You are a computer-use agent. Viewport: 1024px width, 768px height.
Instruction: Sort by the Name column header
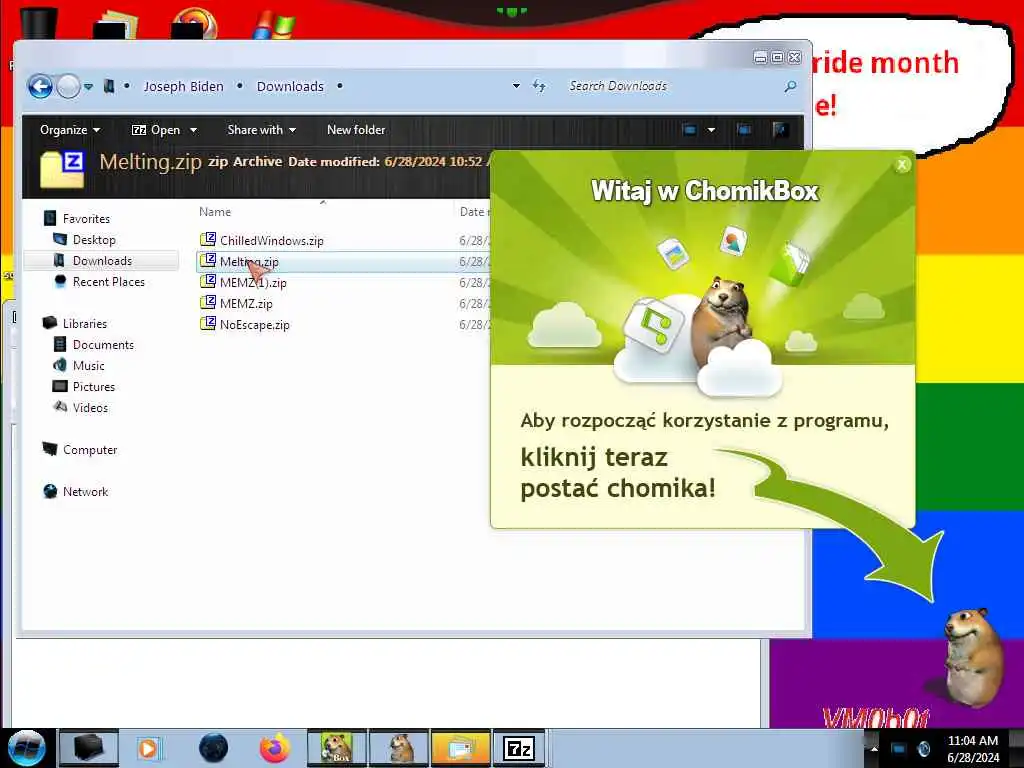click(215, 212)
